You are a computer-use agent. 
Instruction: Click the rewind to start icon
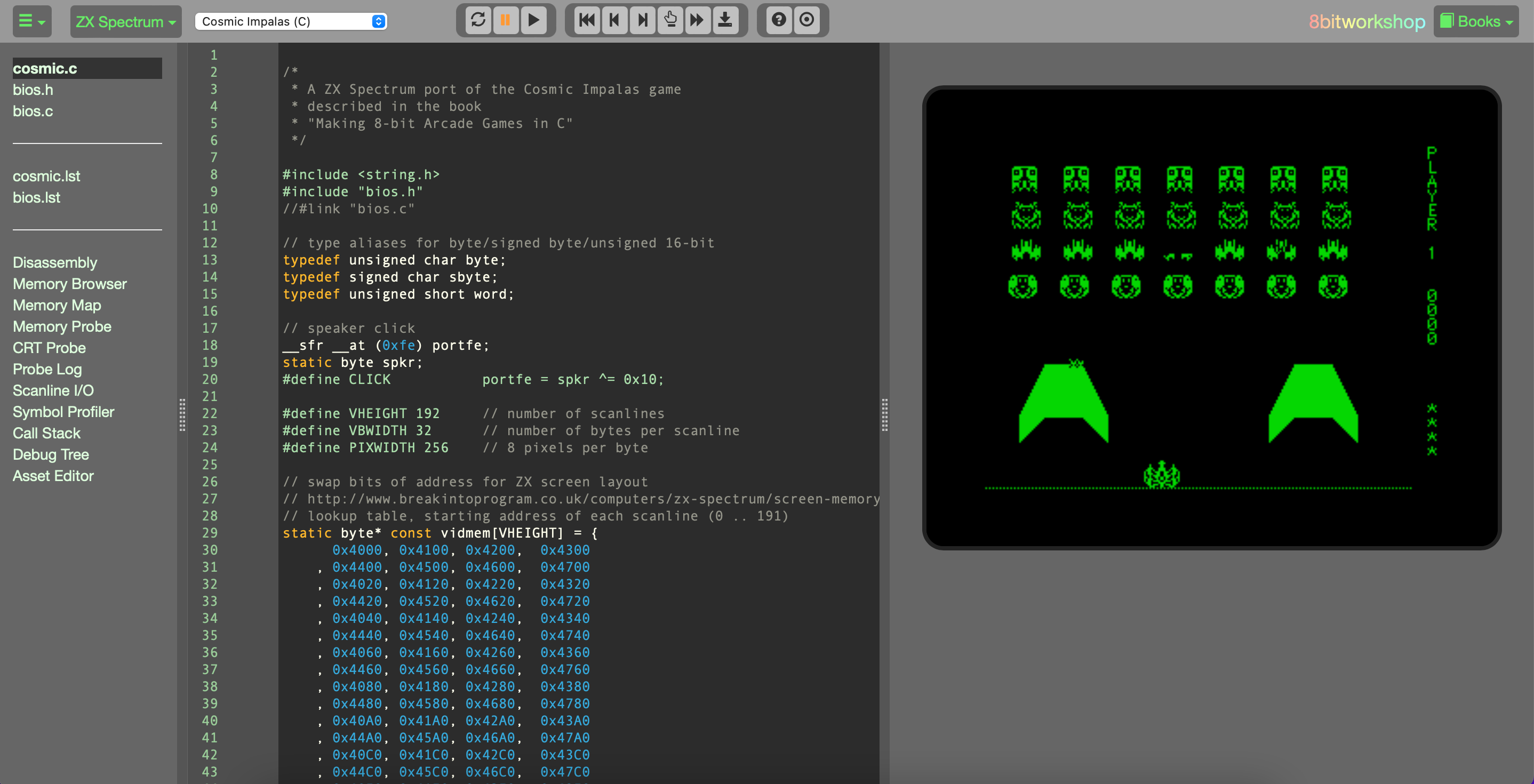[x=587, y=20]
